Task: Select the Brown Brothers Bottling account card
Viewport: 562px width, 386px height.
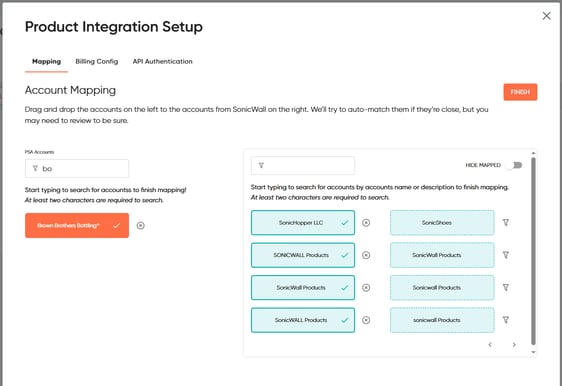Action: [77, 225]
